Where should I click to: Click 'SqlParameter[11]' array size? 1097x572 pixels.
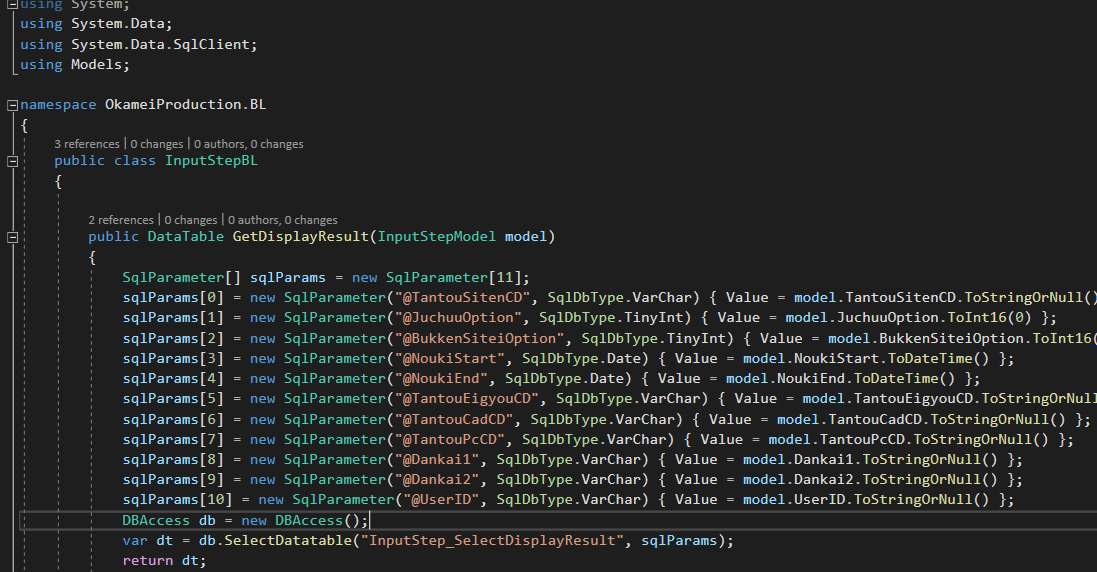(453, 277)
